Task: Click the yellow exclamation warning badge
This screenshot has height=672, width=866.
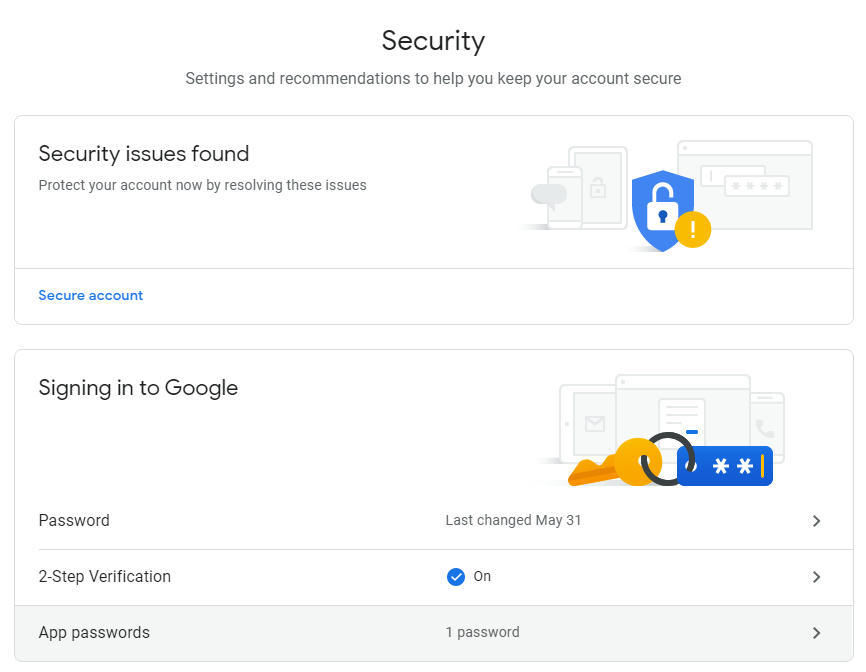Action: click(693, 229)
